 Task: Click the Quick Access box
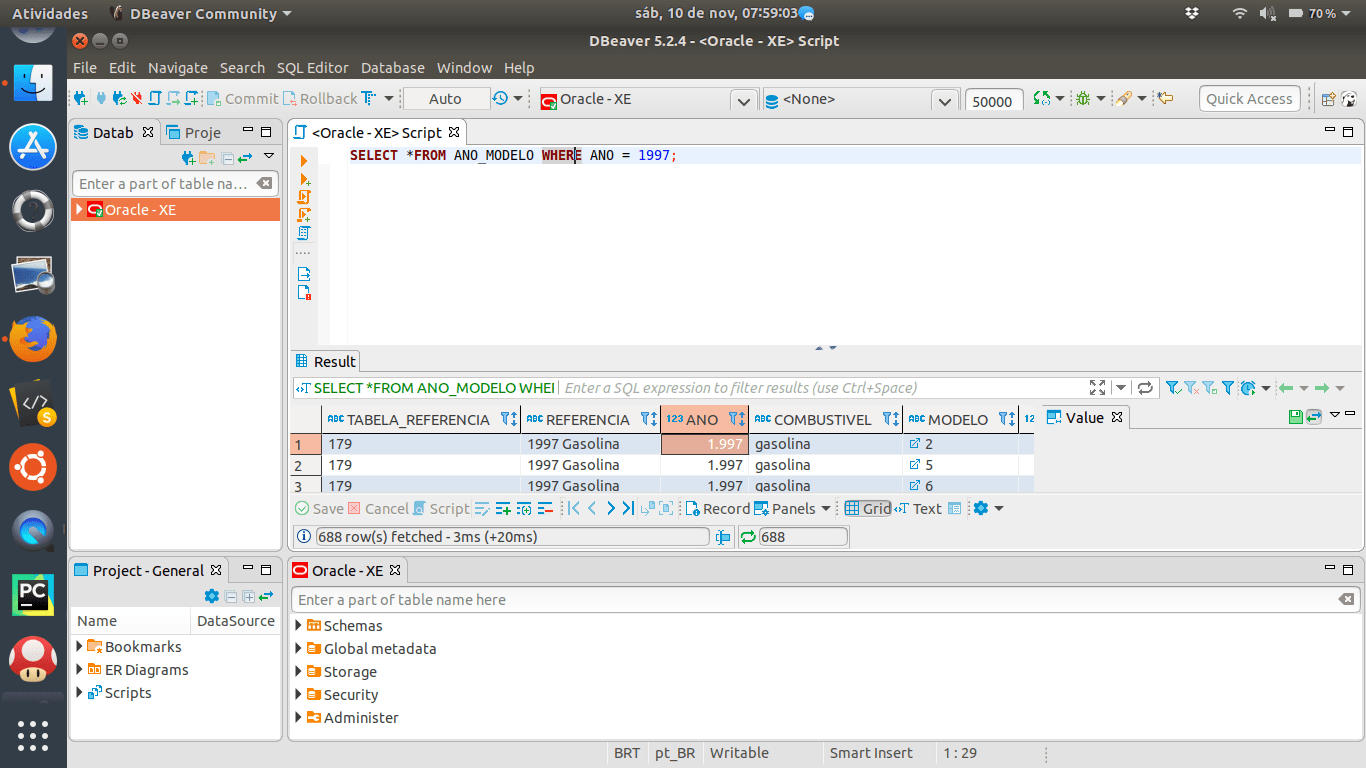click(1249, 99)
